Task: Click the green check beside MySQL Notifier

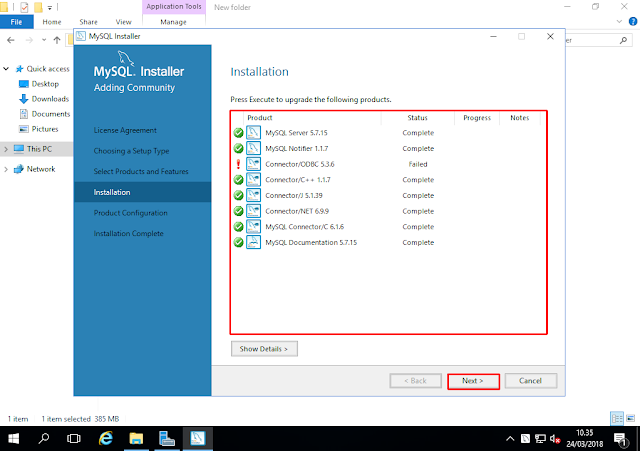Action: tap(238, 148)
